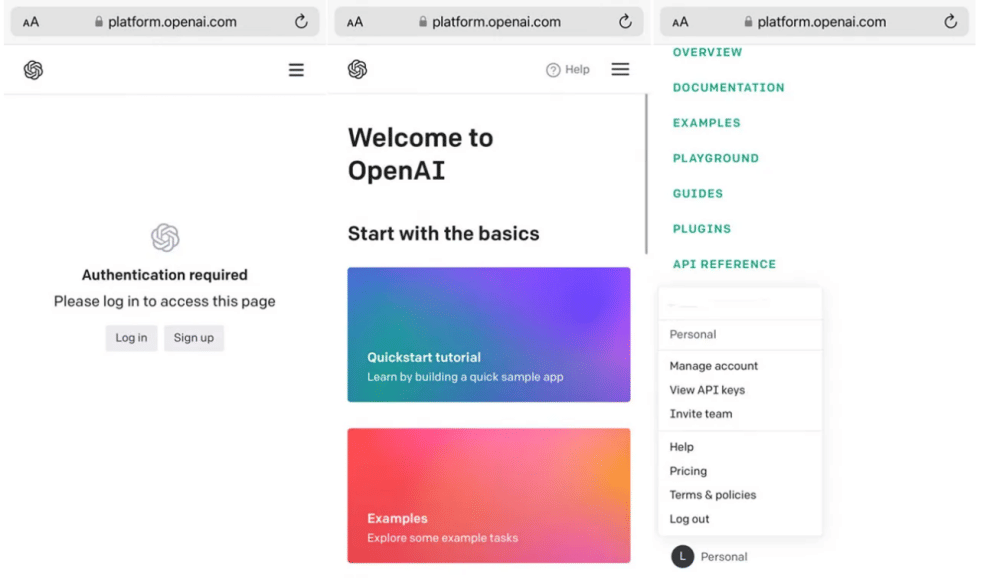1000x579 pixels.
Task: Click the round L avatar icon
Action: [682, 557]
